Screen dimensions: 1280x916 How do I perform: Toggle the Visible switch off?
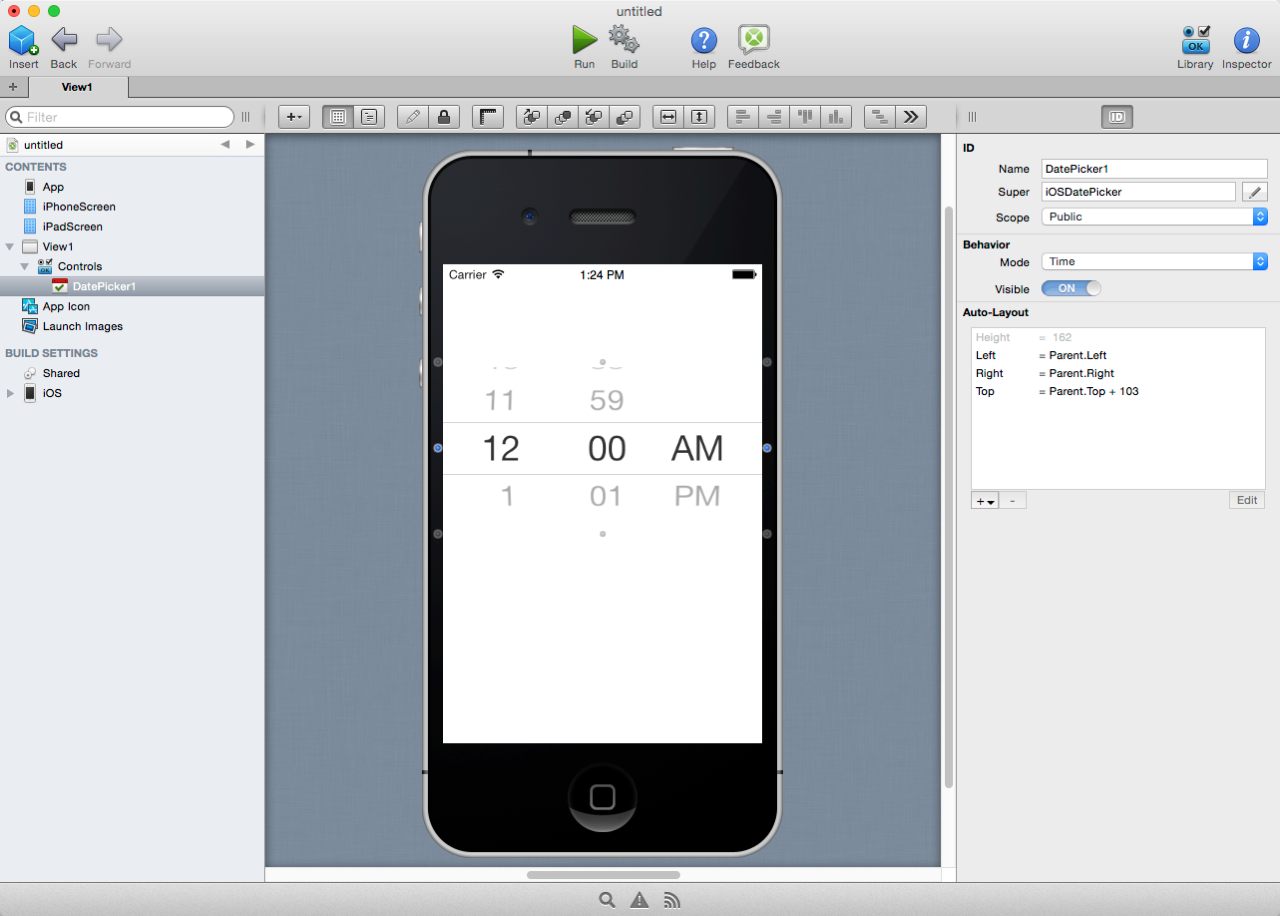[x=1071, y=288]
